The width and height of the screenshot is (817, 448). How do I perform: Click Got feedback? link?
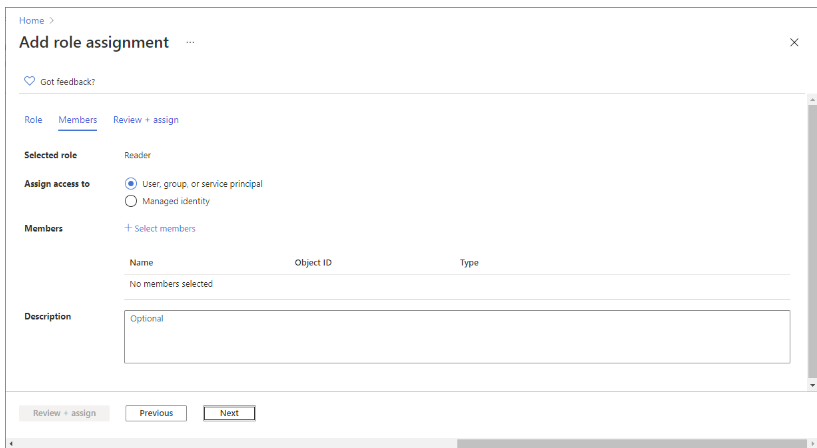point(68,82)
